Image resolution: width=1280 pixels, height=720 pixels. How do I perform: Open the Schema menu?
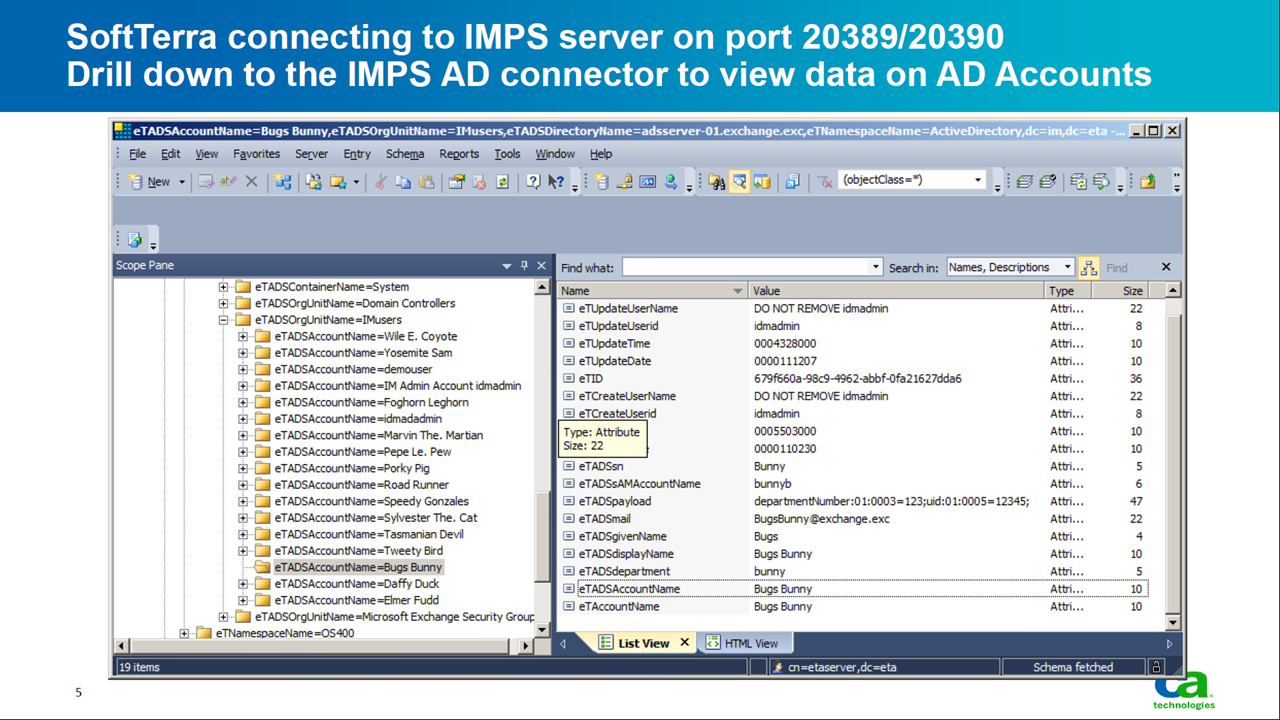pyautogui.click(x=405, y=154)
